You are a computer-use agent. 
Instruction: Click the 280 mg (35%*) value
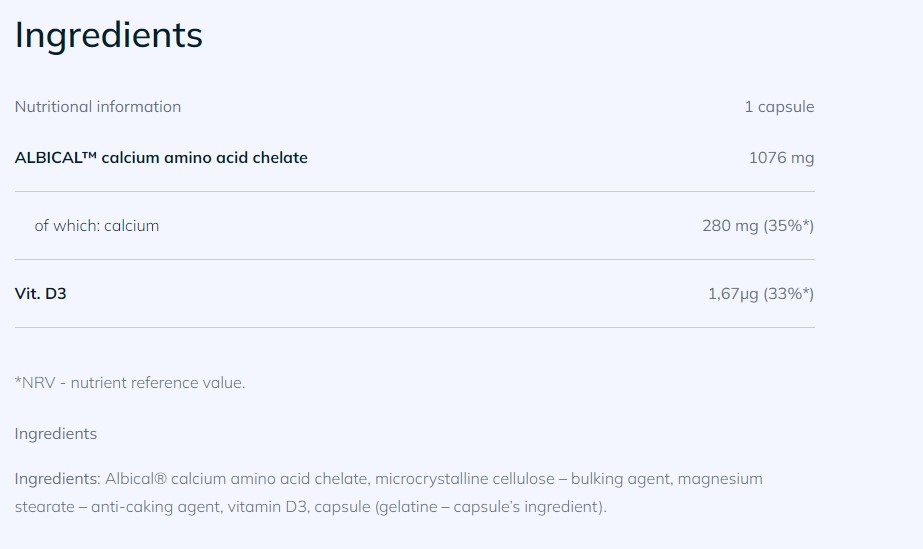coord(758,225)
